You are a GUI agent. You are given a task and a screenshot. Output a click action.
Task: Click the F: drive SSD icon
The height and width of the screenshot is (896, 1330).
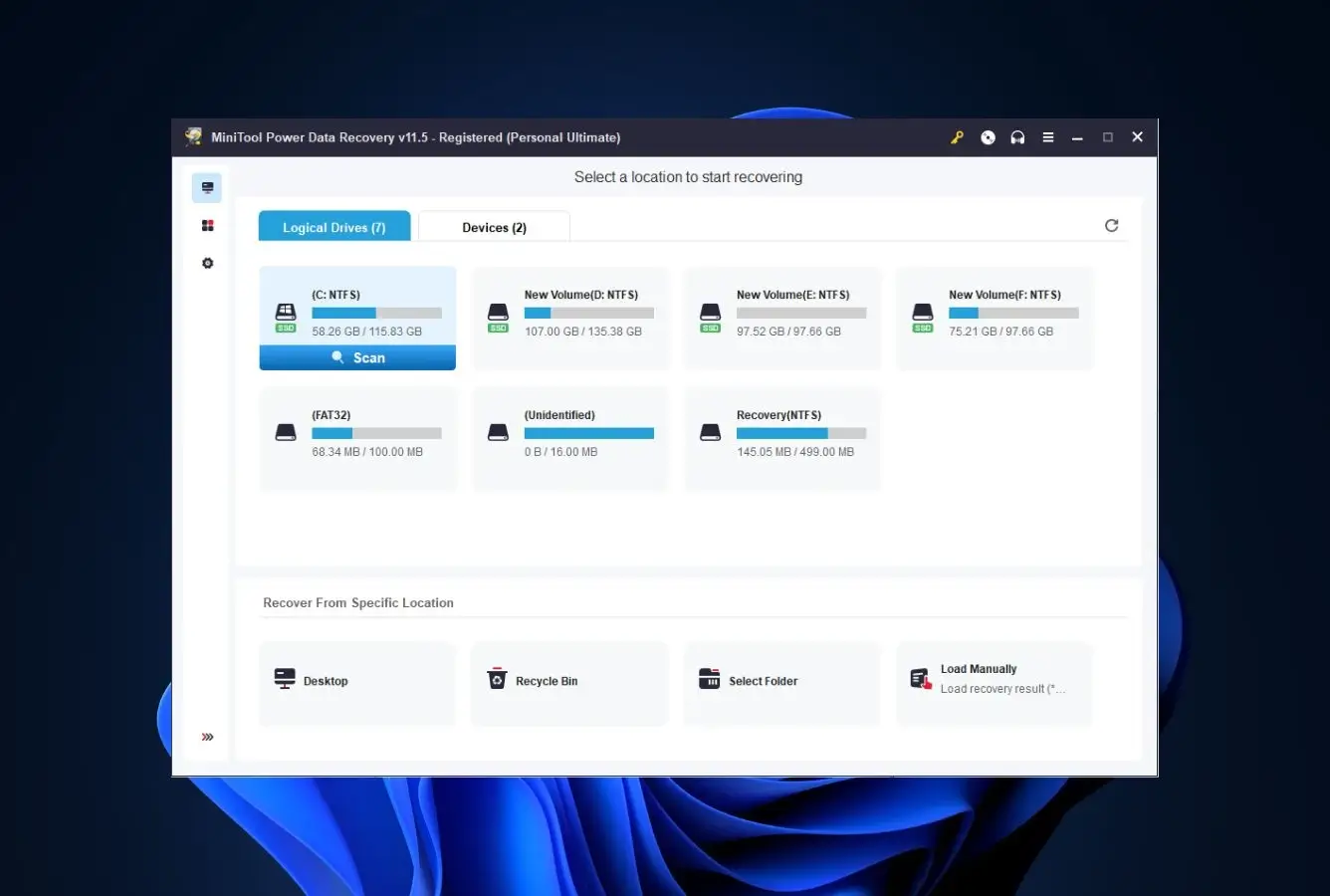pos(923,318)
